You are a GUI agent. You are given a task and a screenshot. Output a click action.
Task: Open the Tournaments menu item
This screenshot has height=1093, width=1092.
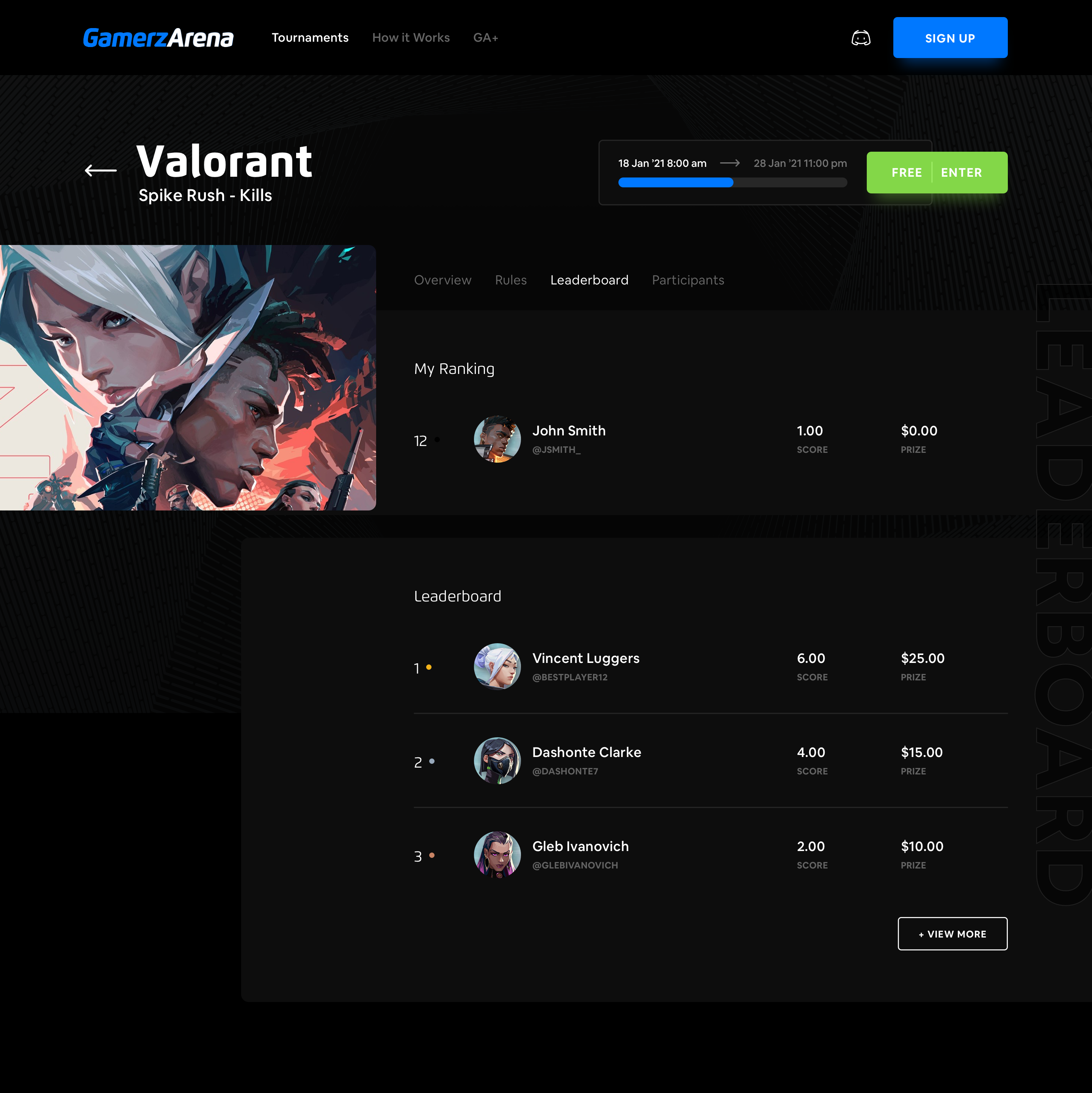click(310, 38)
